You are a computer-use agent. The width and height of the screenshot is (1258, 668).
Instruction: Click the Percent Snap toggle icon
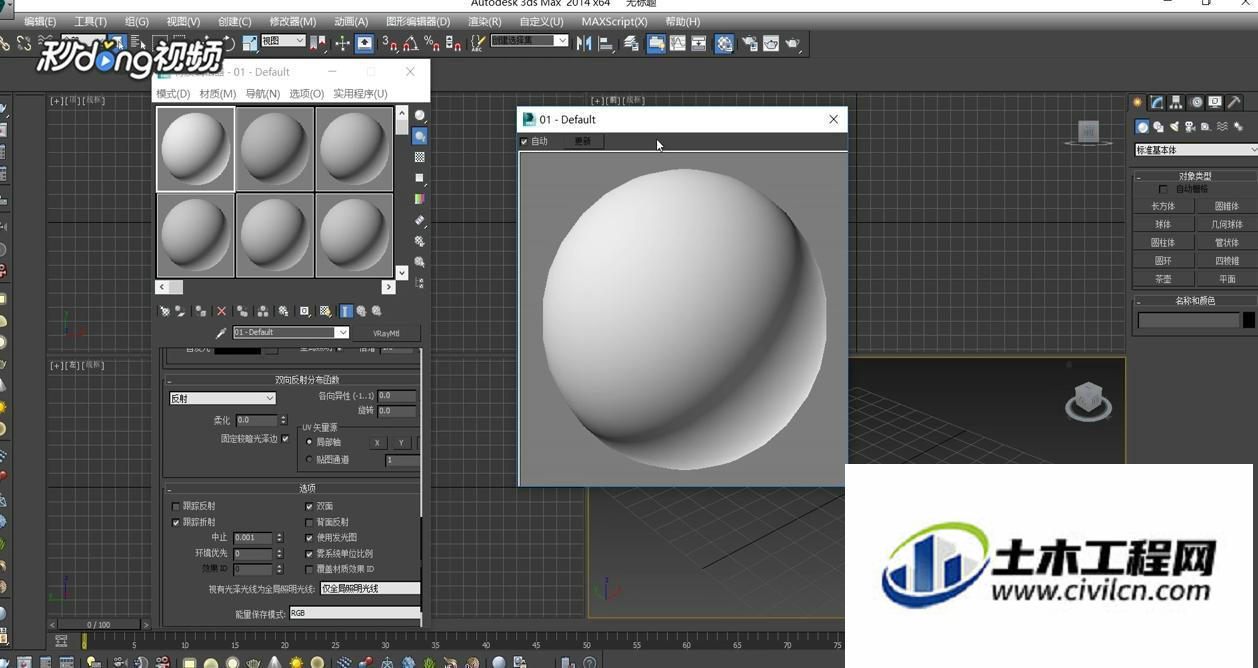(x=432, y=43)
